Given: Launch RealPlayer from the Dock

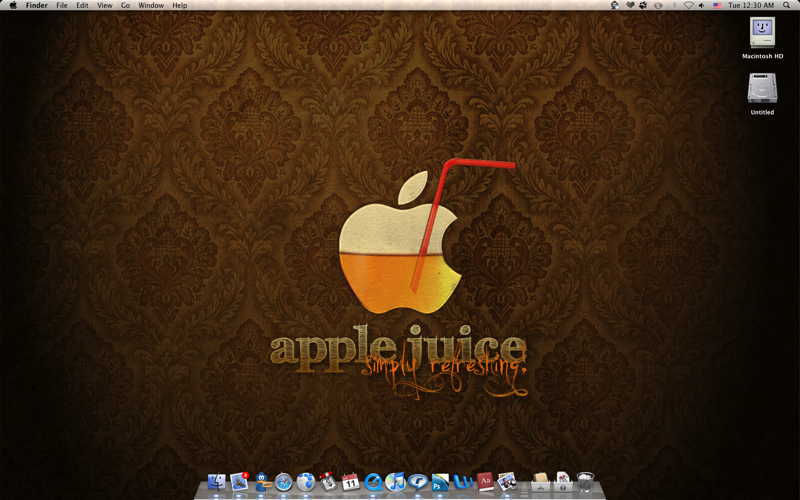Looking at the screenshot, I should point(418,482).
